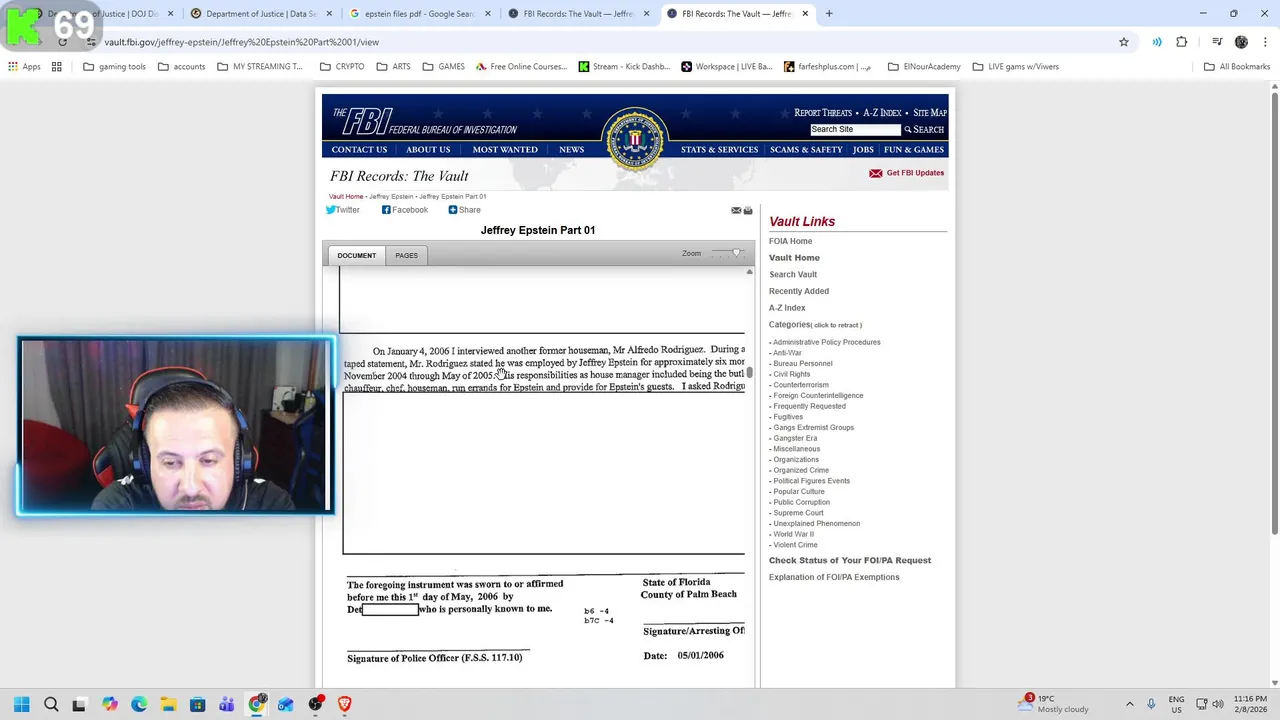Switch to Chrome on the taskbar

(x=257, y=705)
